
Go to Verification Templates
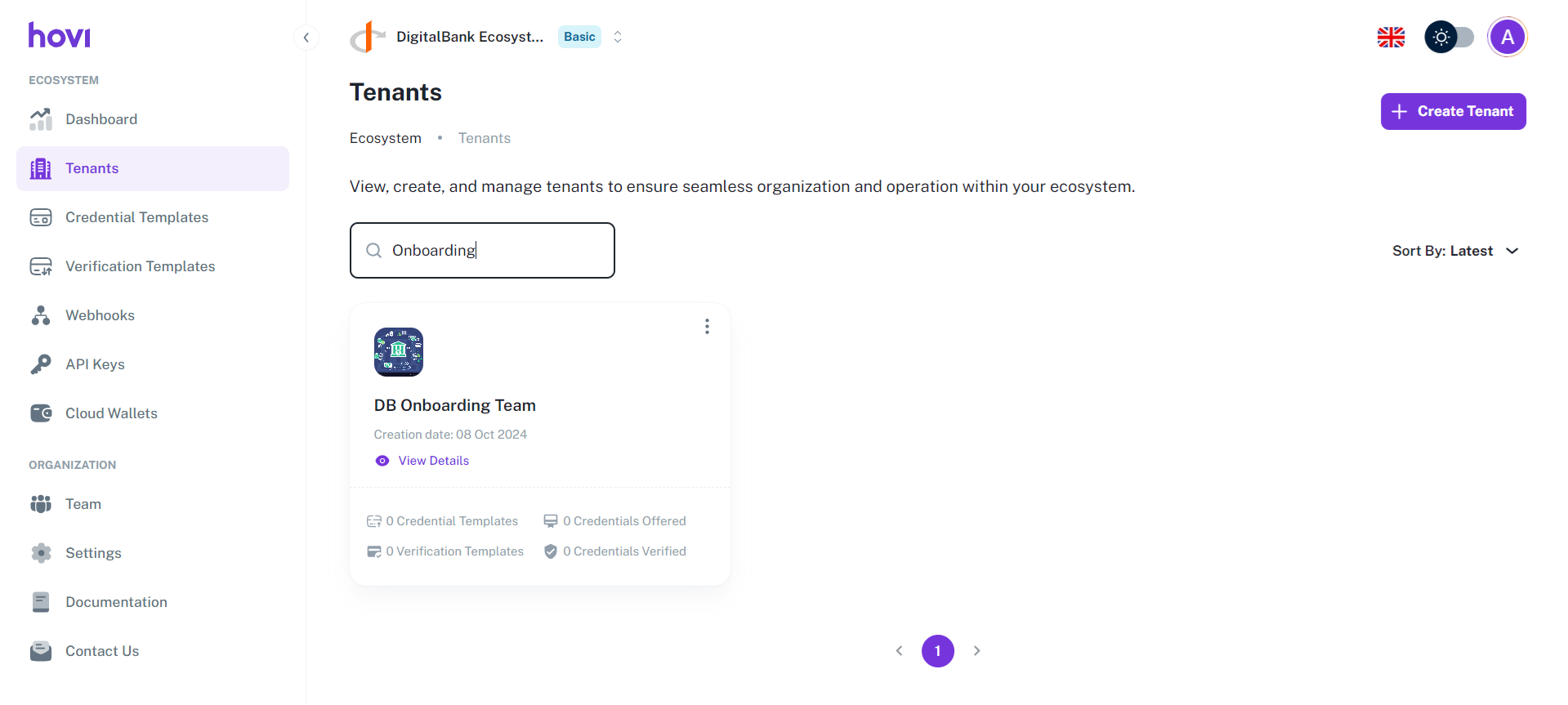pyautogui.click(x=140, y=266)
